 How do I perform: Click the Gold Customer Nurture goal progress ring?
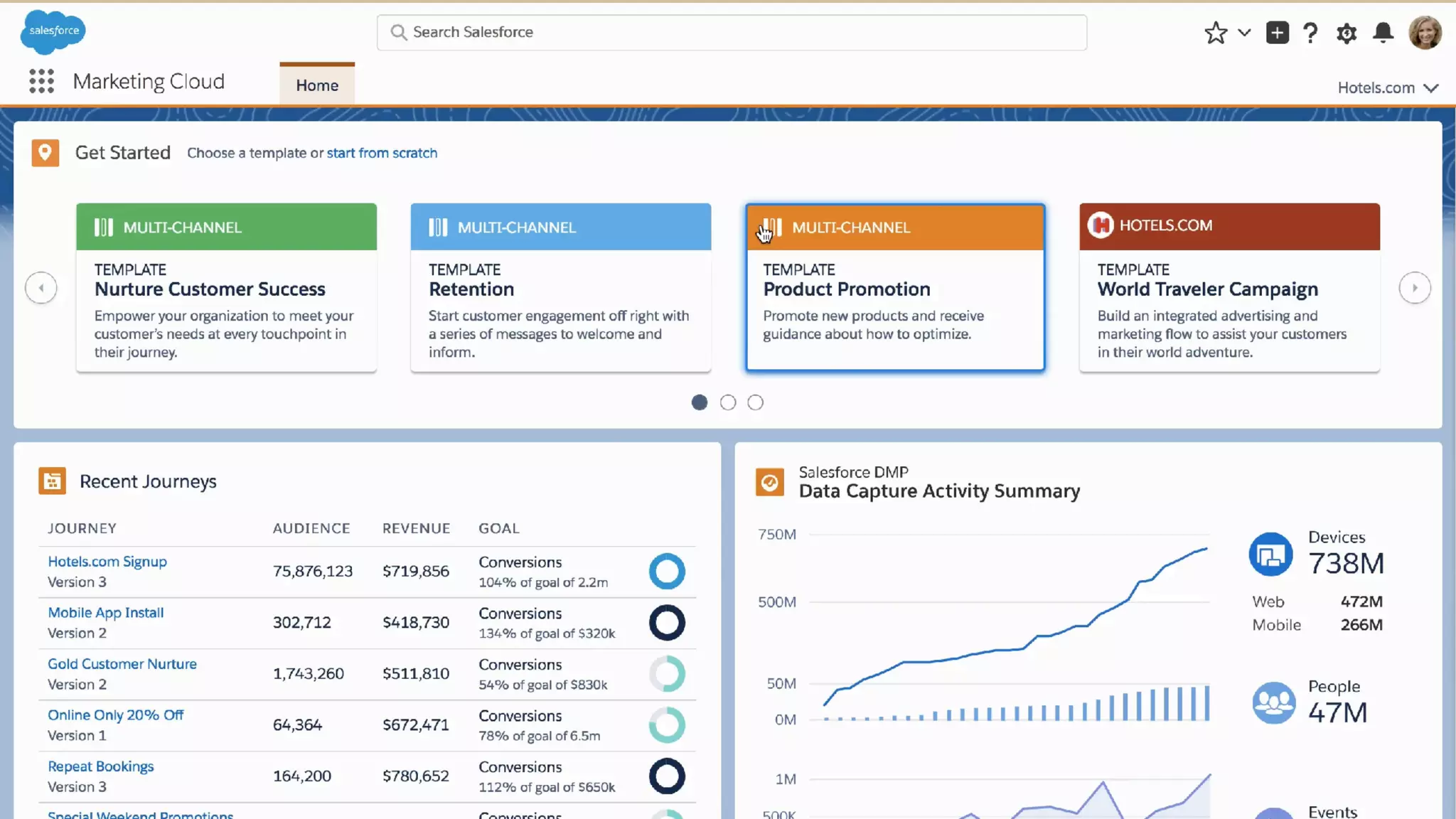pos(667,674)
